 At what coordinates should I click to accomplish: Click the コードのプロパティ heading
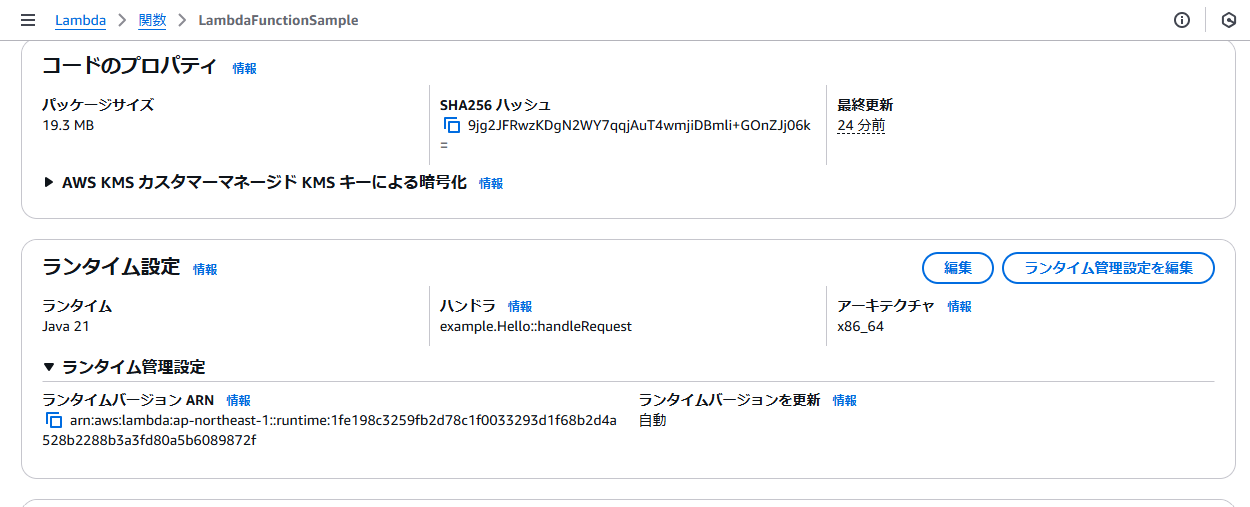[129, 67]
